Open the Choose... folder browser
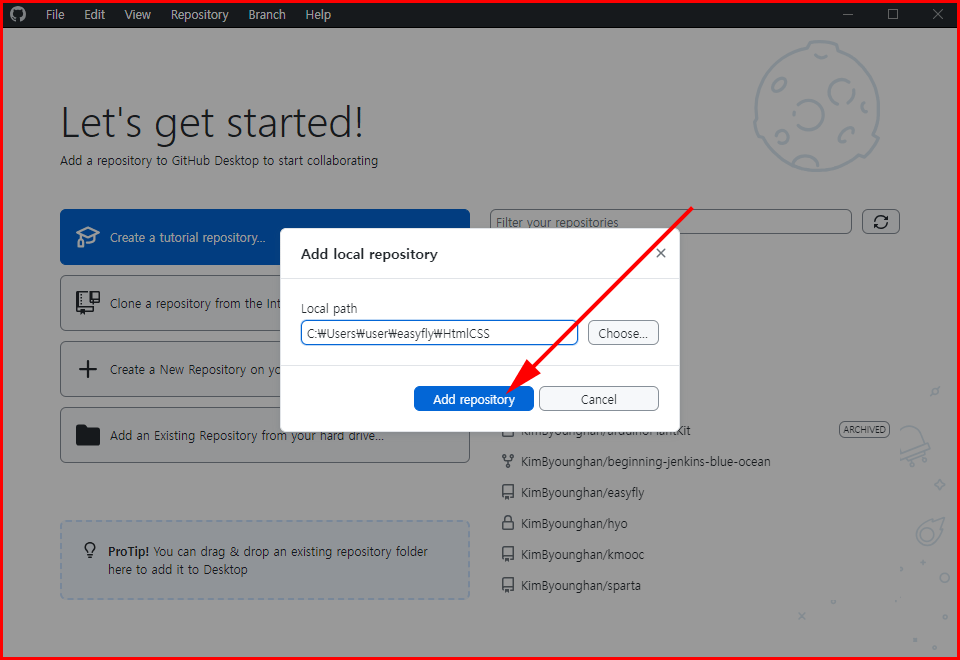The width and height of the screenshot is (960, 660). [623, 333]
